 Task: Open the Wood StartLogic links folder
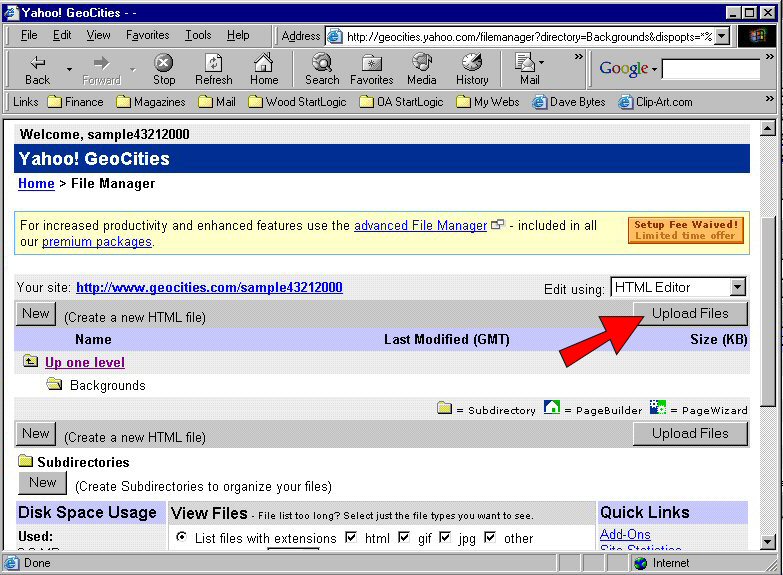[297, 102]
